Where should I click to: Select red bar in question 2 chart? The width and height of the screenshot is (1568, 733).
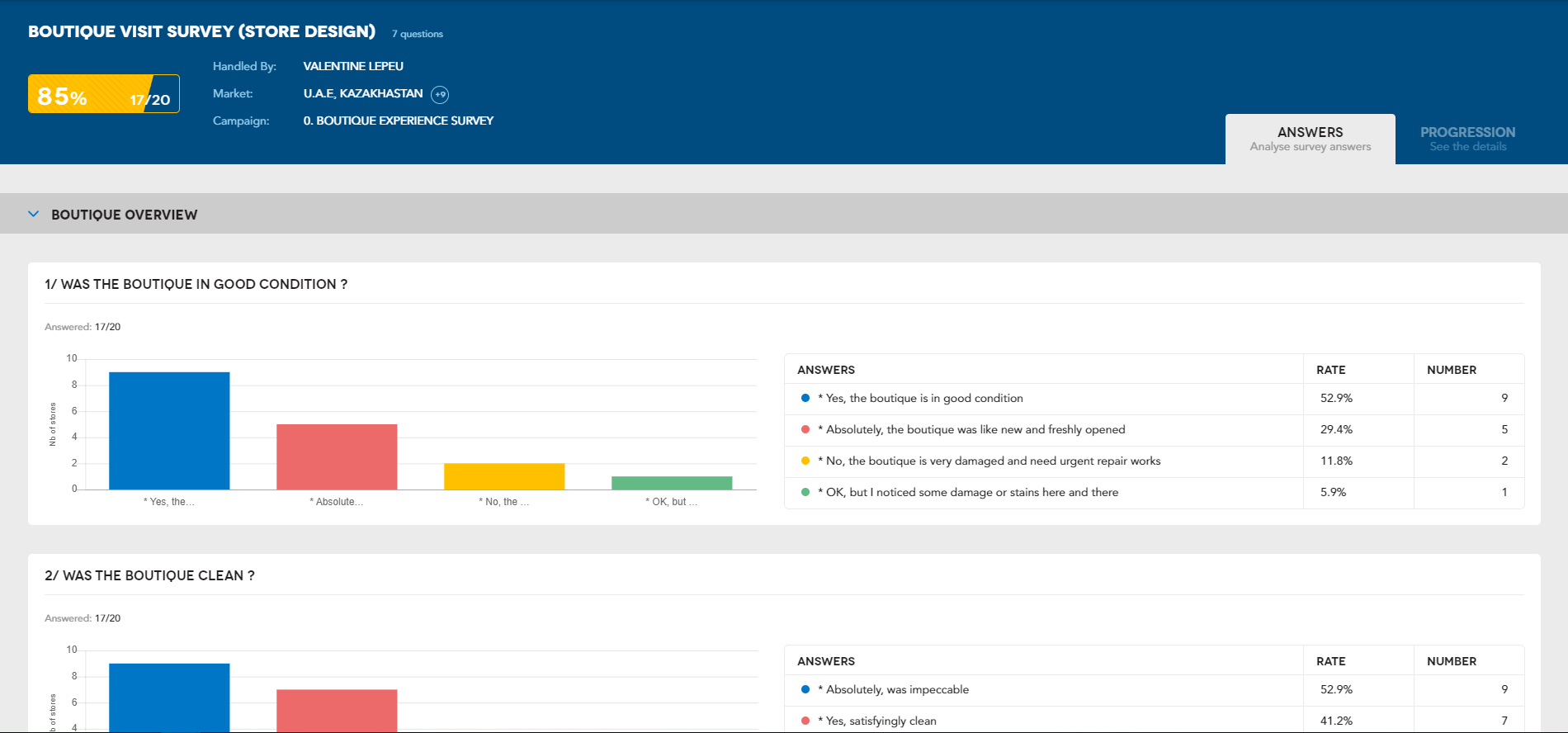coord(337,711)
